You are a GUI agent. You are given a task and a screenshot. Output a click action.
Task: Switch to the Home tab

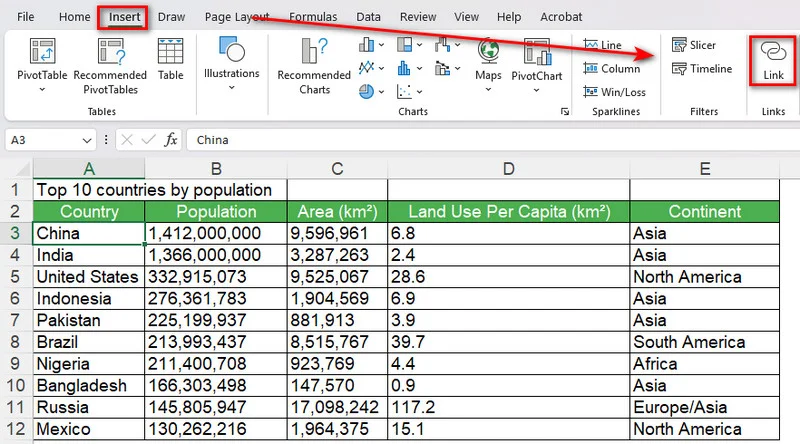coord(74,17)
